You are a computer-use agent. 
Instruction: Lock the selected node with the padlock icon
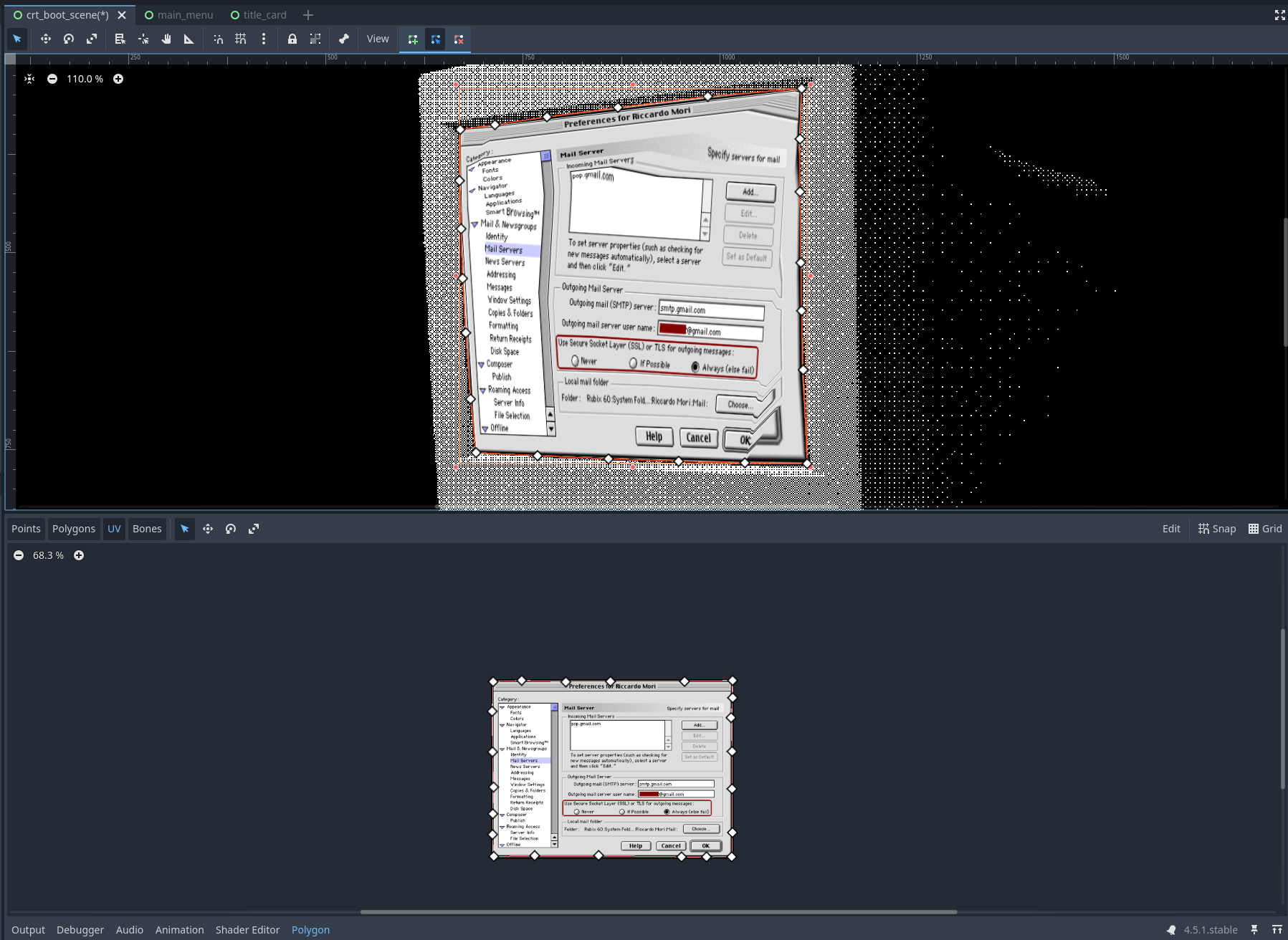click(292, 39)
